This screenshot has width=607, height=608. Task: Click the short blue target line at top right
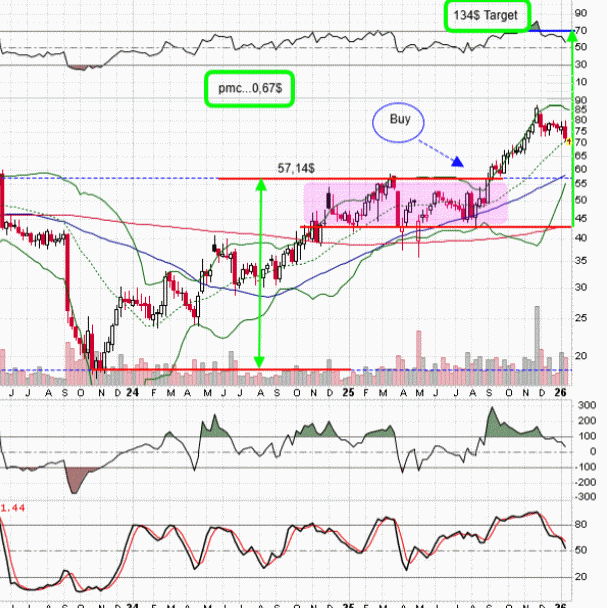[x=551, y=31]
